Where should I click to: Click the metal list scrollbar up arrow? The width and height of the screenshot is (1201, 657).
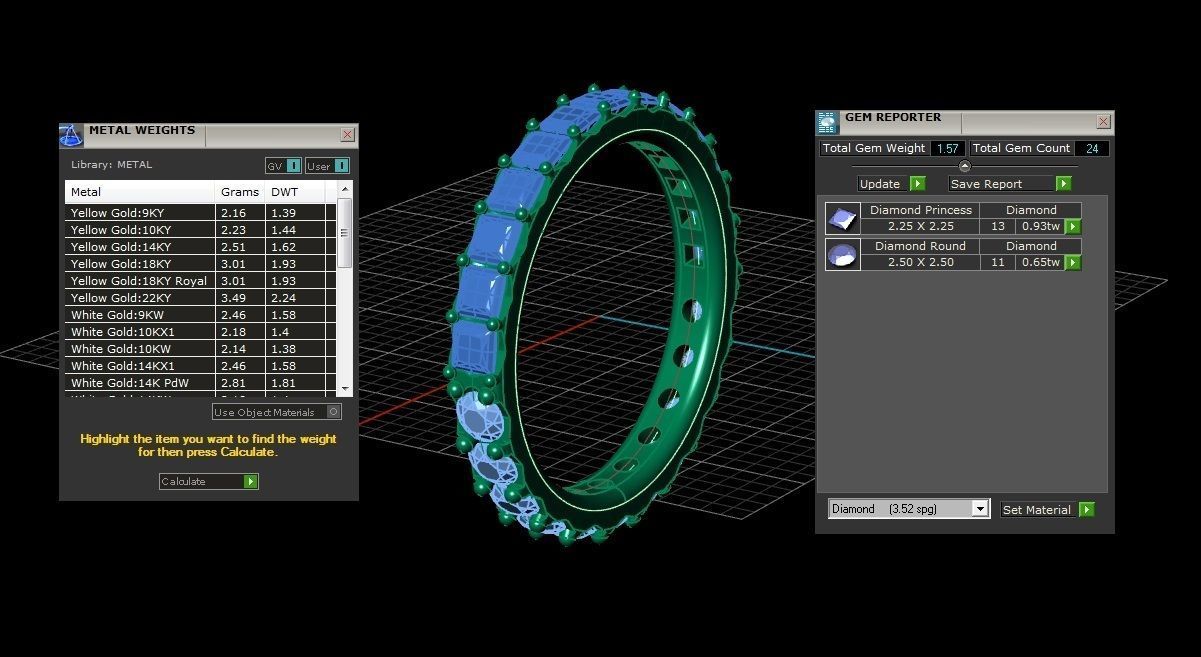click(345, 189)
